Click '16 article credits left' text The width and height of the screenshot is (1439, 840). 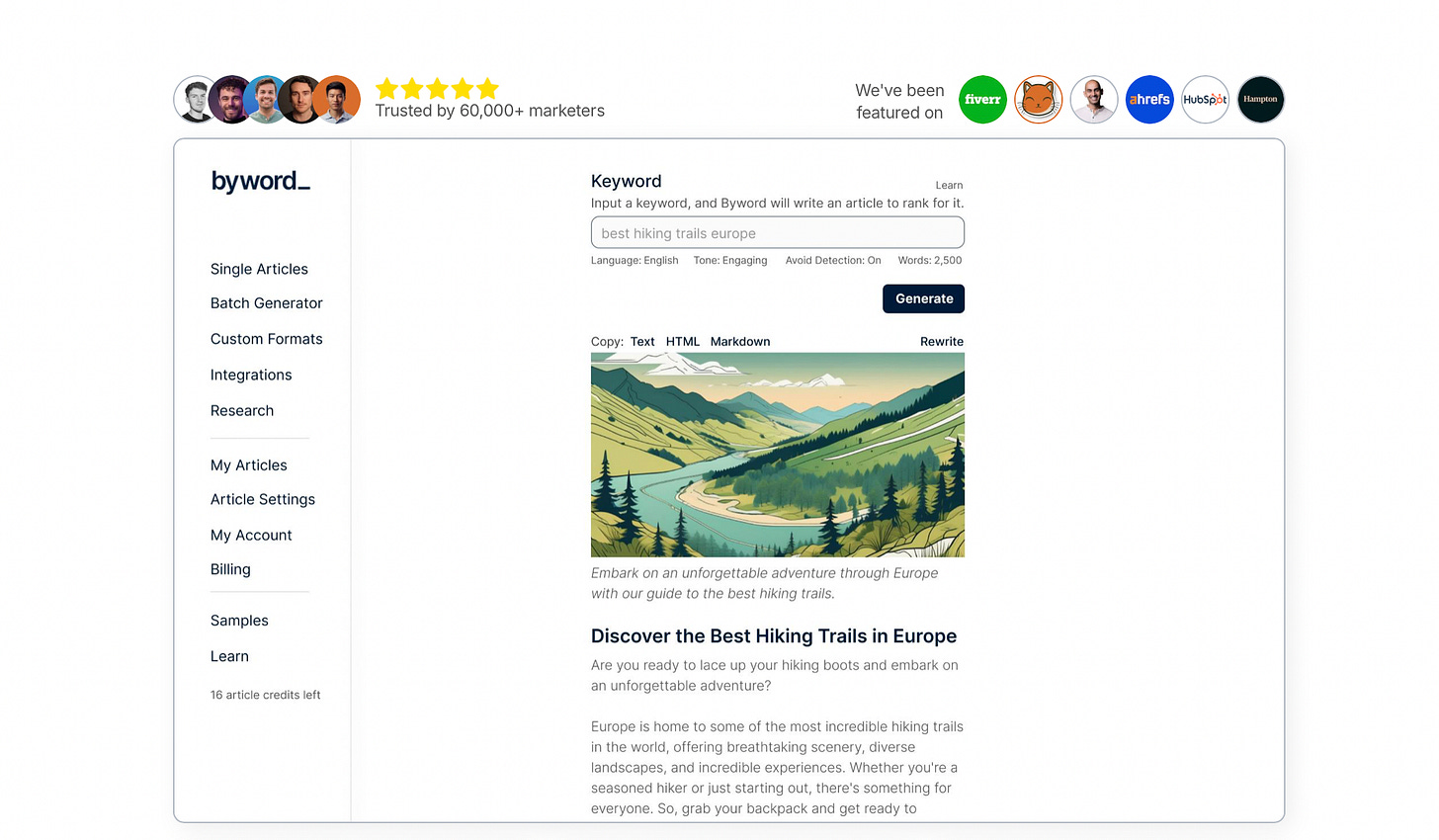tap(266, 696)
